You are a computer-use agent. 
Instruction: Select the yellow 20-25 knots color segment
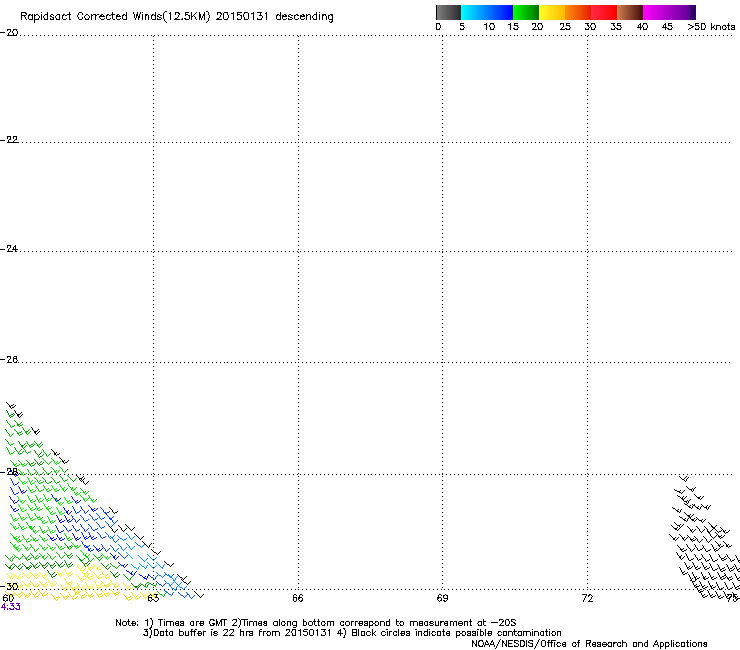[x=552, y=12]
